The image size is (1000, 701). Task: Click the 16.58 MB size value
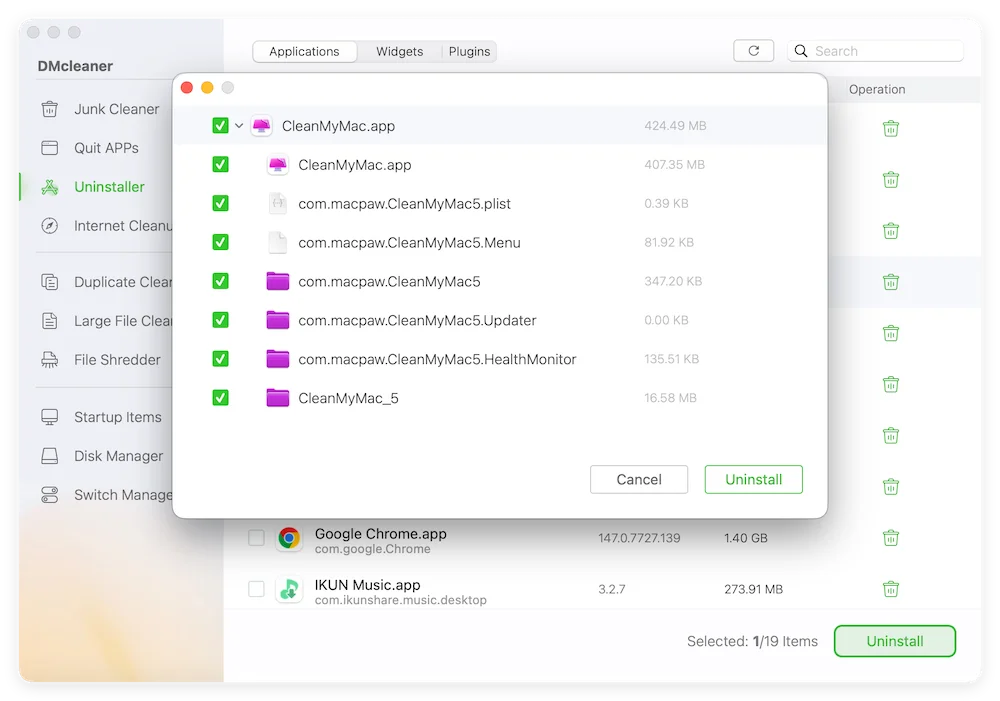tap(670, 398)
